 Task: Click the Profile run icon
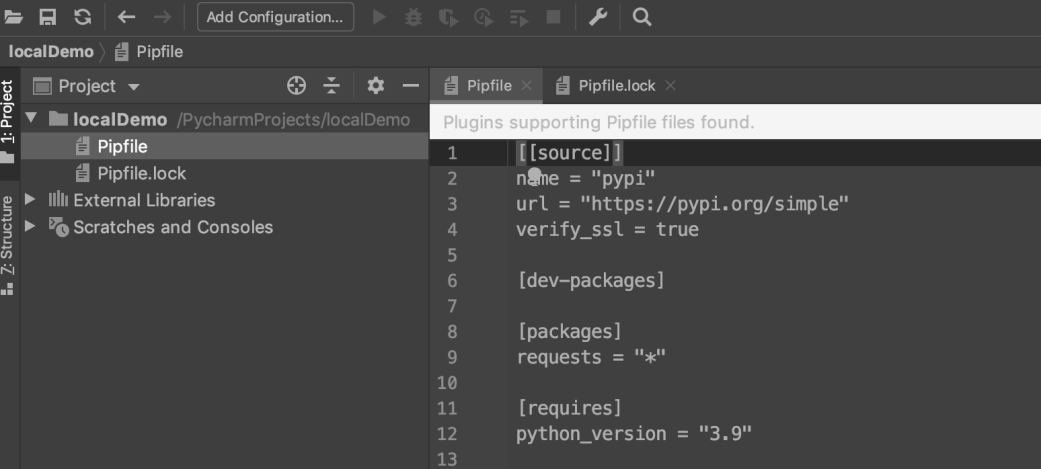tap(483, 17)
